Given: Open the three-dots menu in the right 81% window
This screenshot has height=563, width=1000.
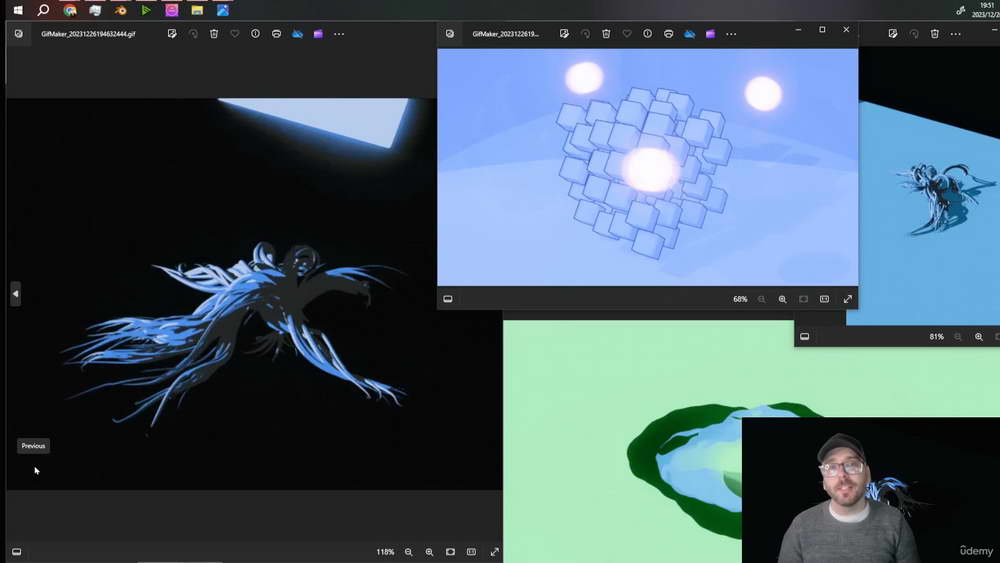Looking at the screenshot, I should (x=955, y=34).
